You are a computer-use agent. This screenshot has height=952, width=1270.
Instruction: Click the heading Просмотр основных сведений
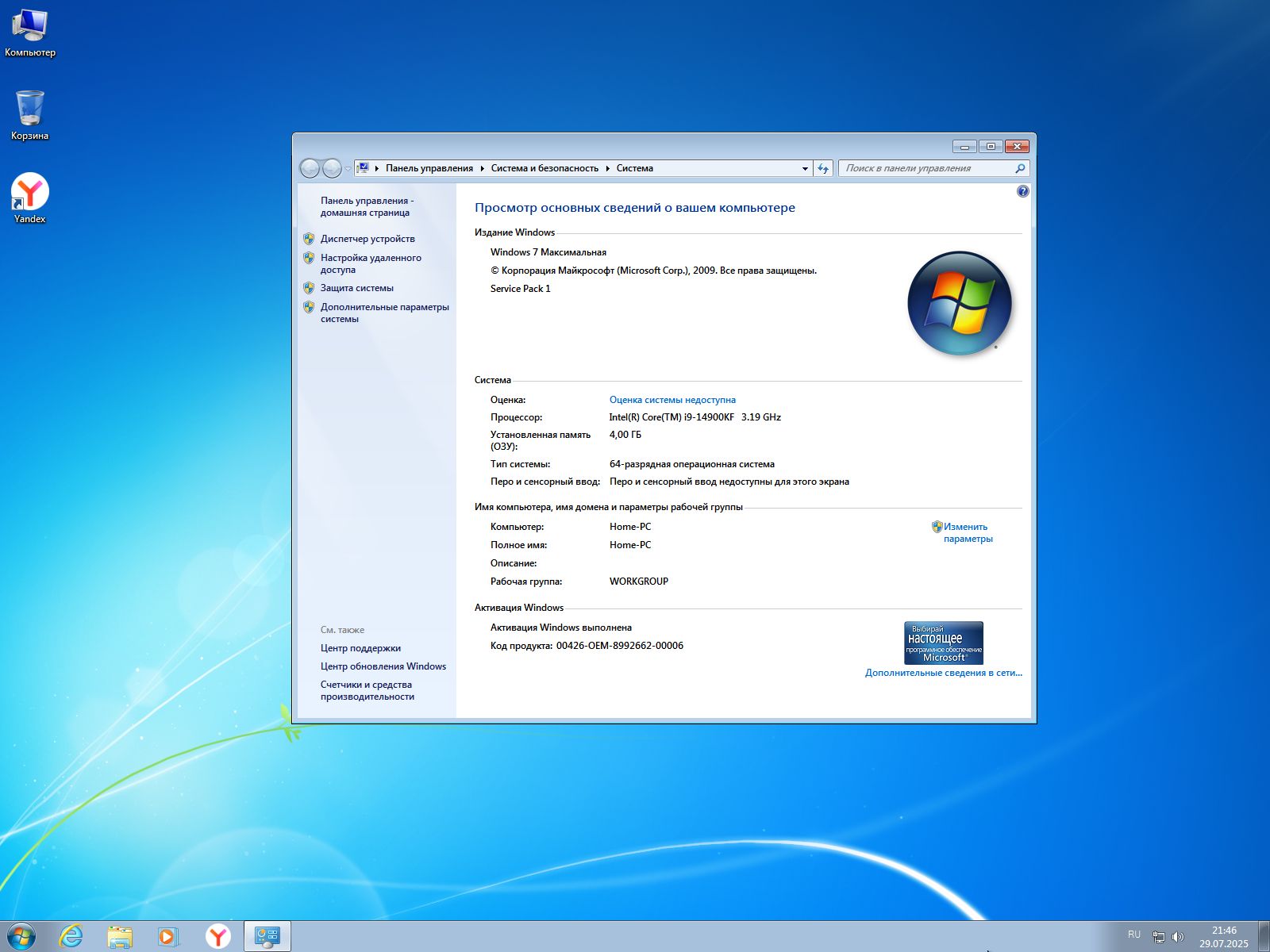click(x=635, y=208)
